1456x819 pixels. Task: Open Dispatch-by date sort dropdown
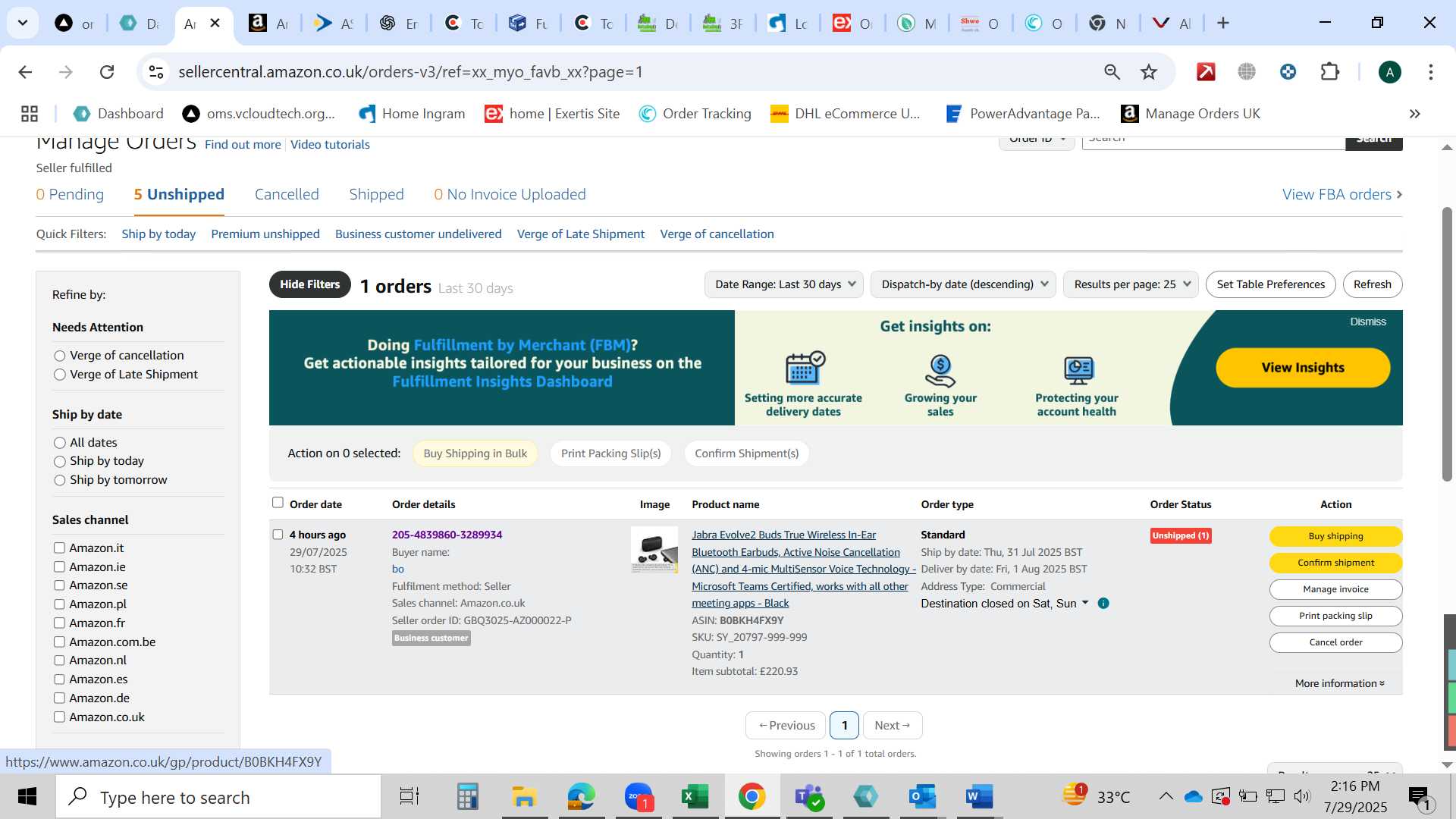pos(963,284)
